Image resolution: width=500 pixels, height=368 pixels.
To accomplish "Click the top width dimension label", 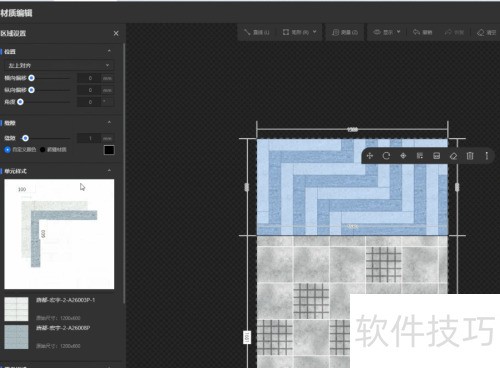I will (x=352, y=129).
